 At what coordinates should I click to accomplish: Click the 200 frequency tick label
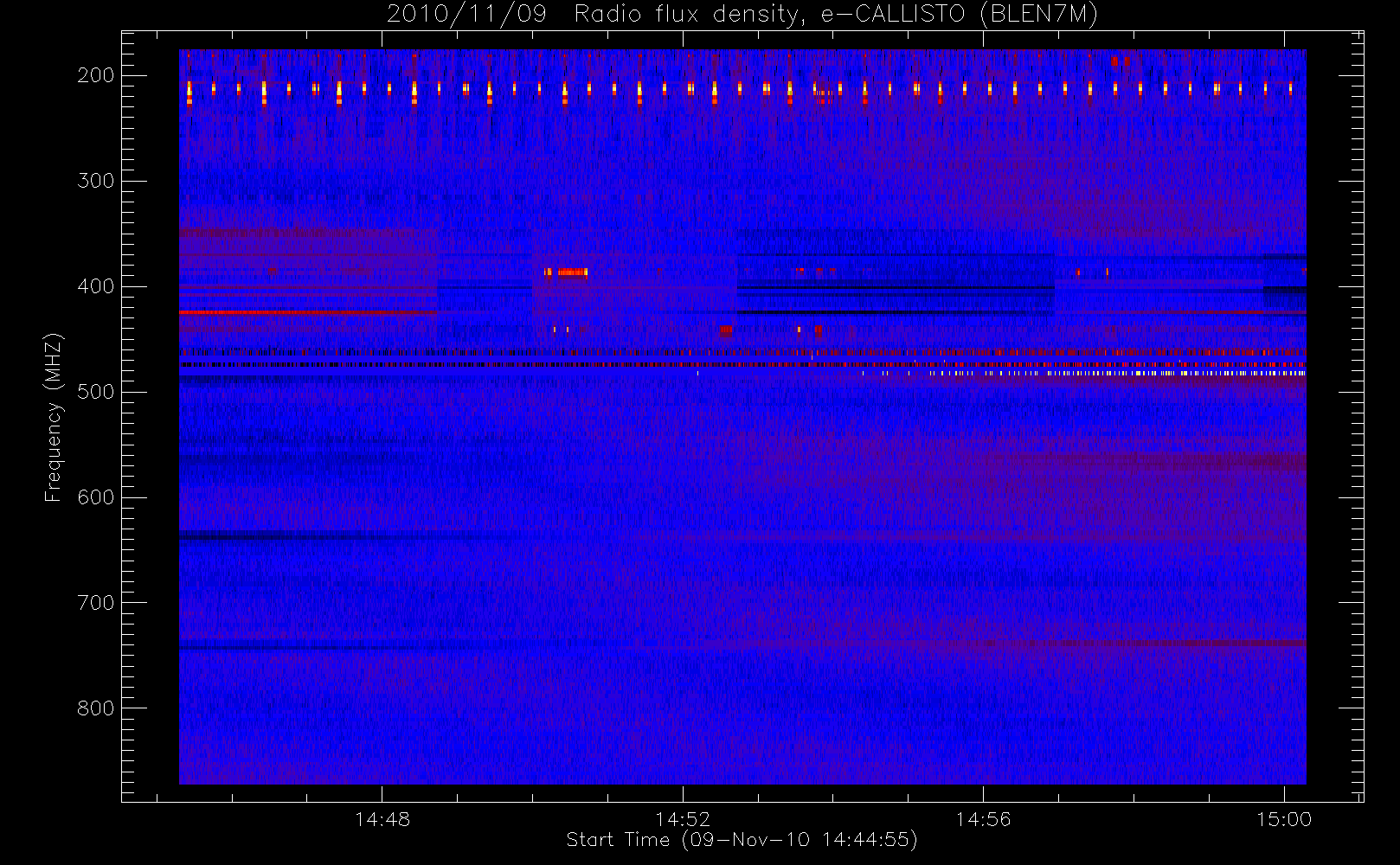[95, 75]
